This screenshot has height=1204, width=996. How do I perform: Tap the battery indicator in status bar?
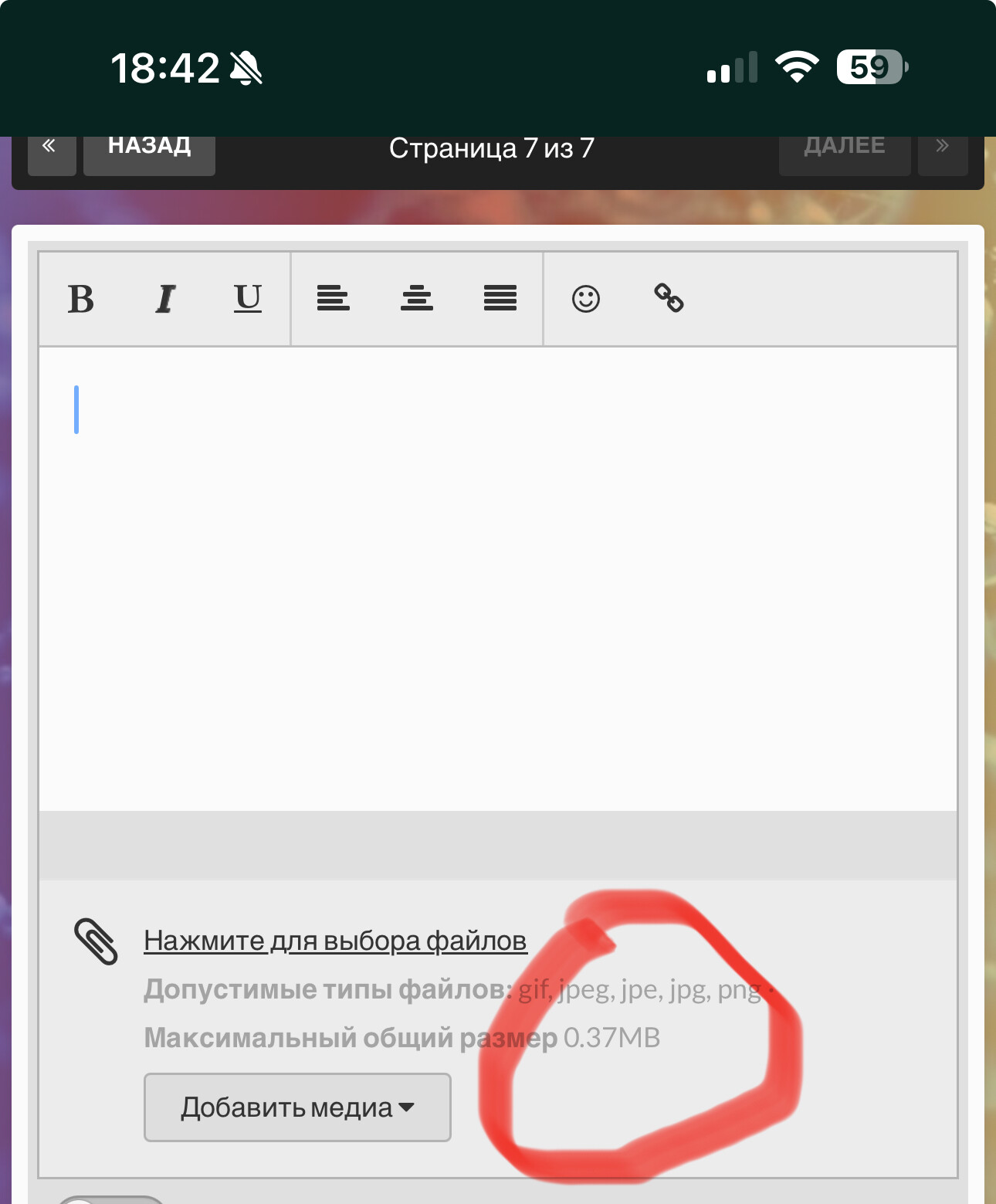pyautogui.click(x=871, y=67)
